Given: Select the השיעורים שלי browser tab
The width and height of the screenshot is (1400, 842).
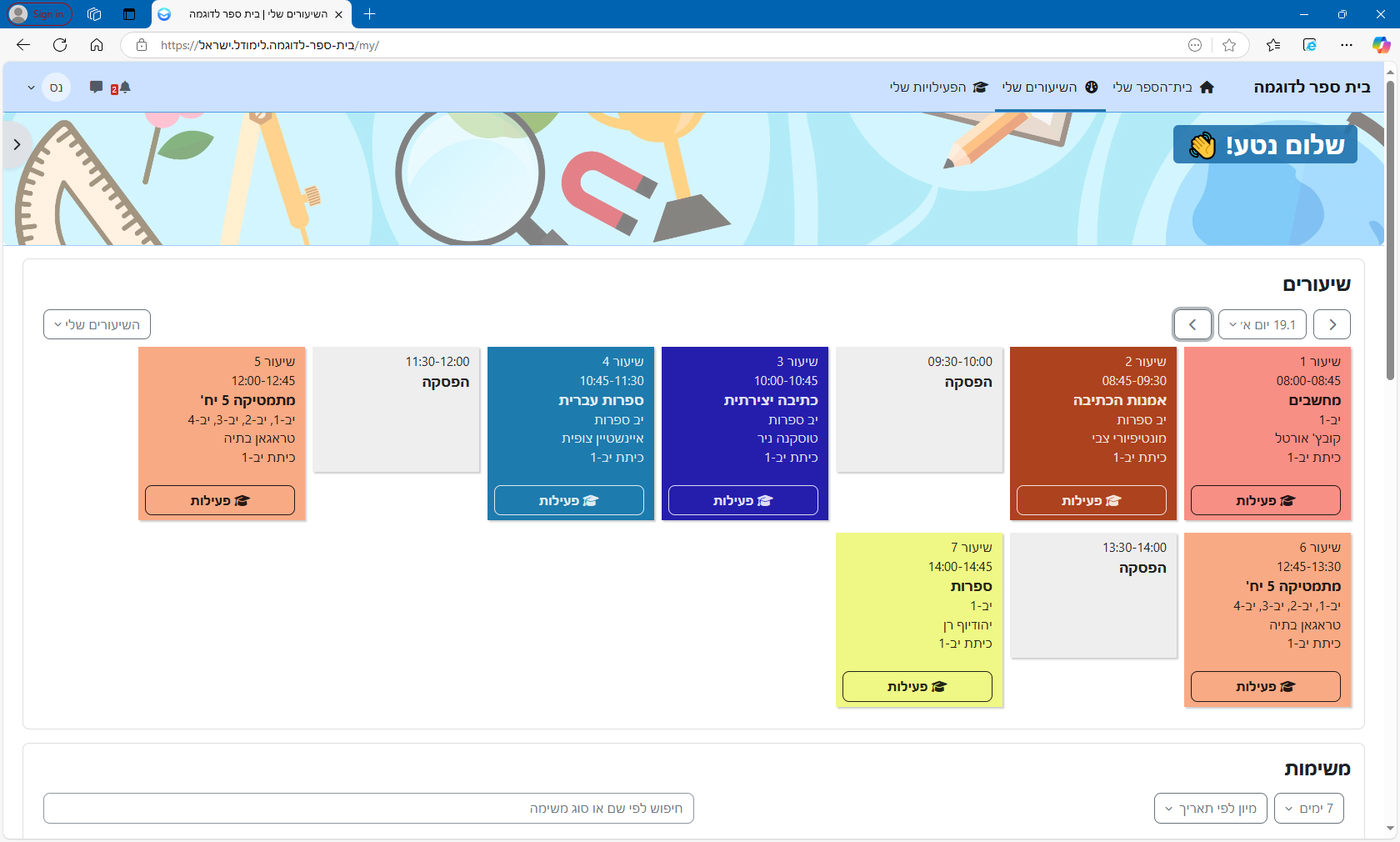Looking at the screenshot, I should pos(250,14).
